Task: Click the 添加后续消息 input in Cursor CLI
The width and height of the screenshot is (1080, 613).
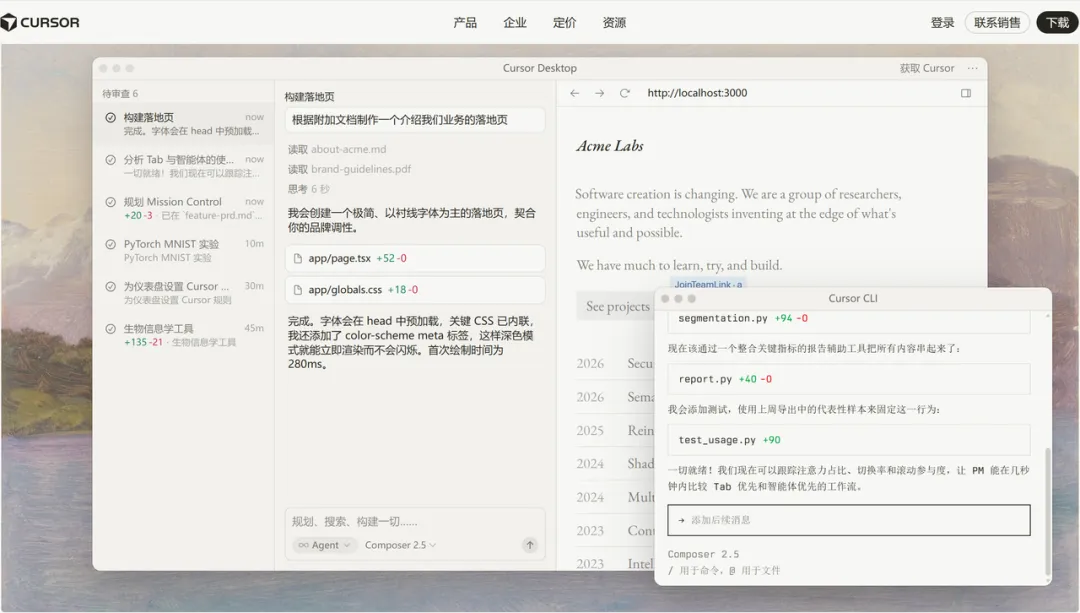Action: coord(849,520)
